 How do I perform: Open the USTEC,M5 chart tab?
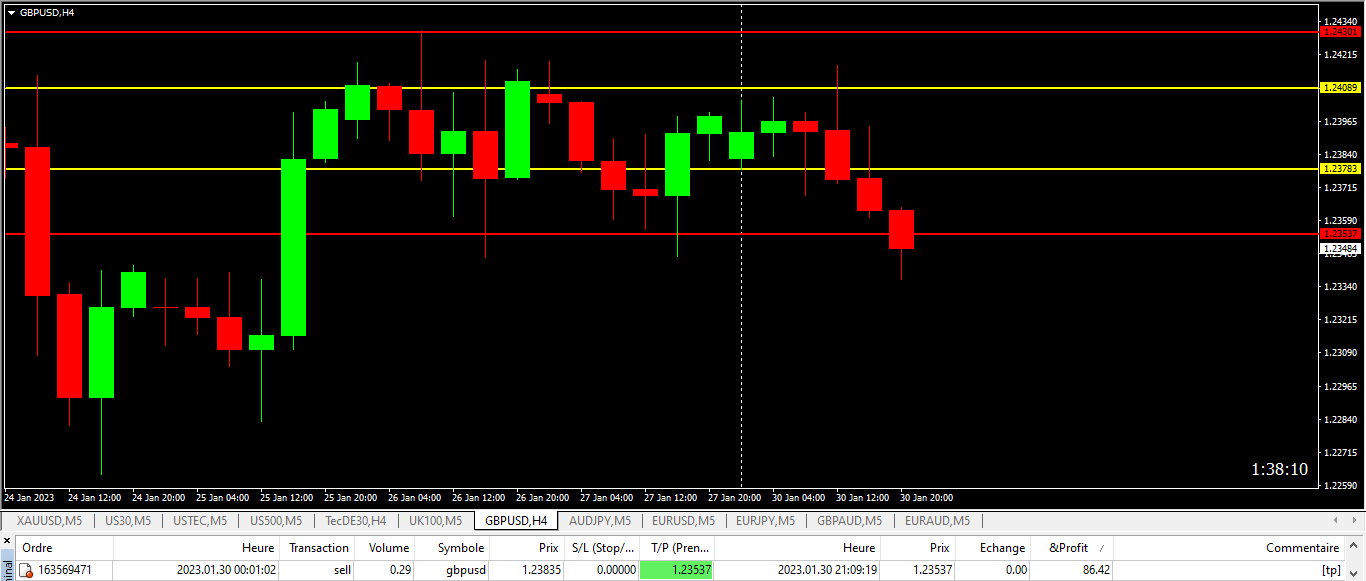pos(199,520)
